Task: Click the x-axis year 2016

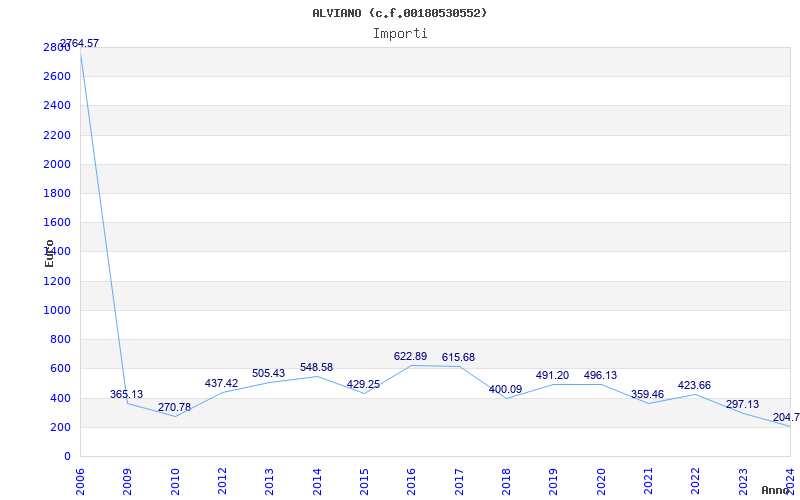Action: tap(411, 481)
